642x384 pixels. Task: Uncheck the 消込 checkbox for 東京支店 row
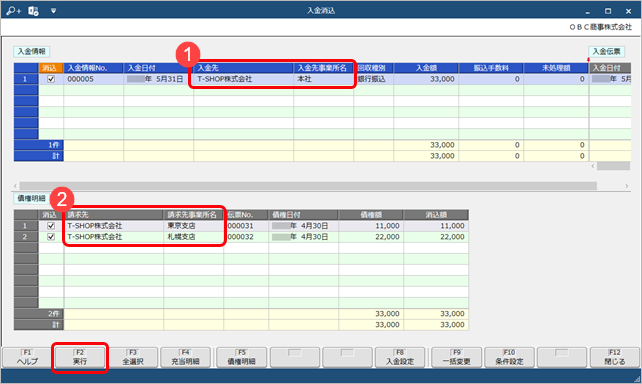51,226
